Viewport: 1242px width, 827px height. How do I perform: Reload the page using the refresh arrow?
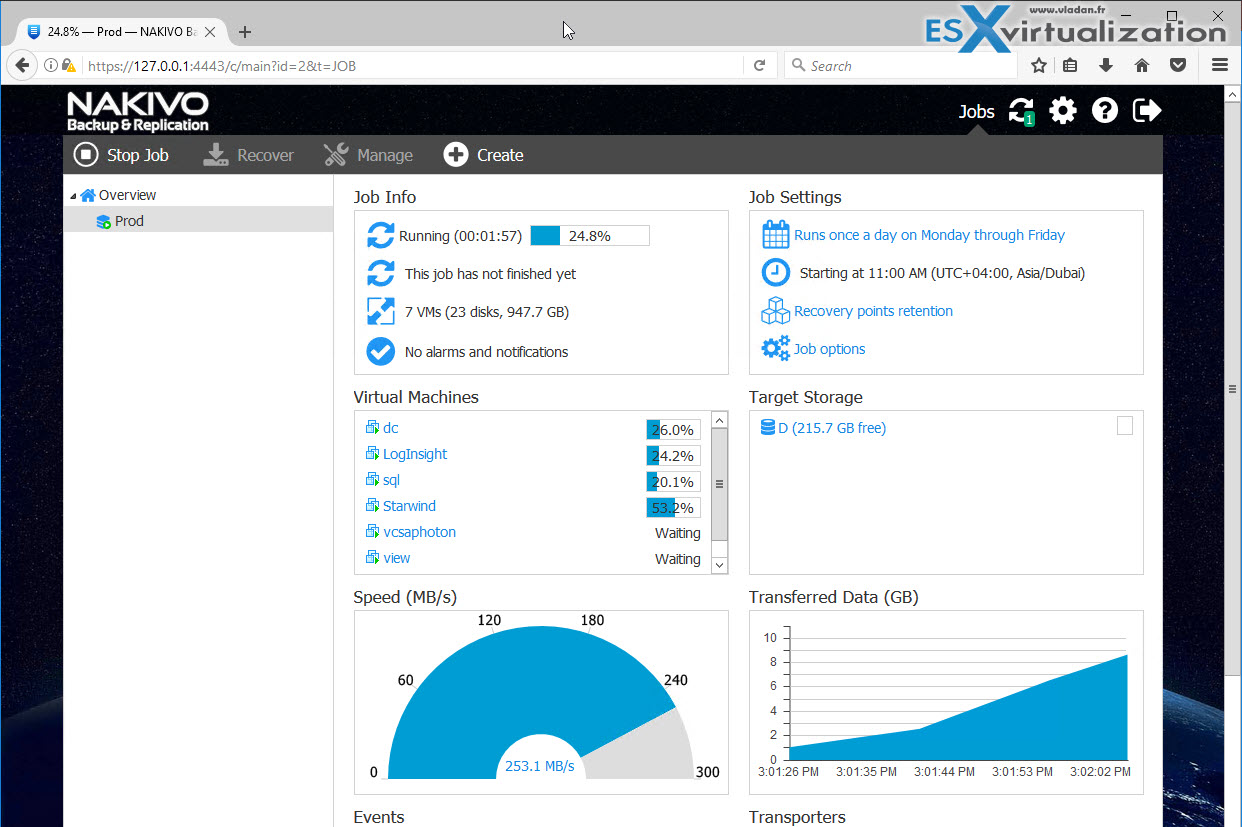[759, 66]
